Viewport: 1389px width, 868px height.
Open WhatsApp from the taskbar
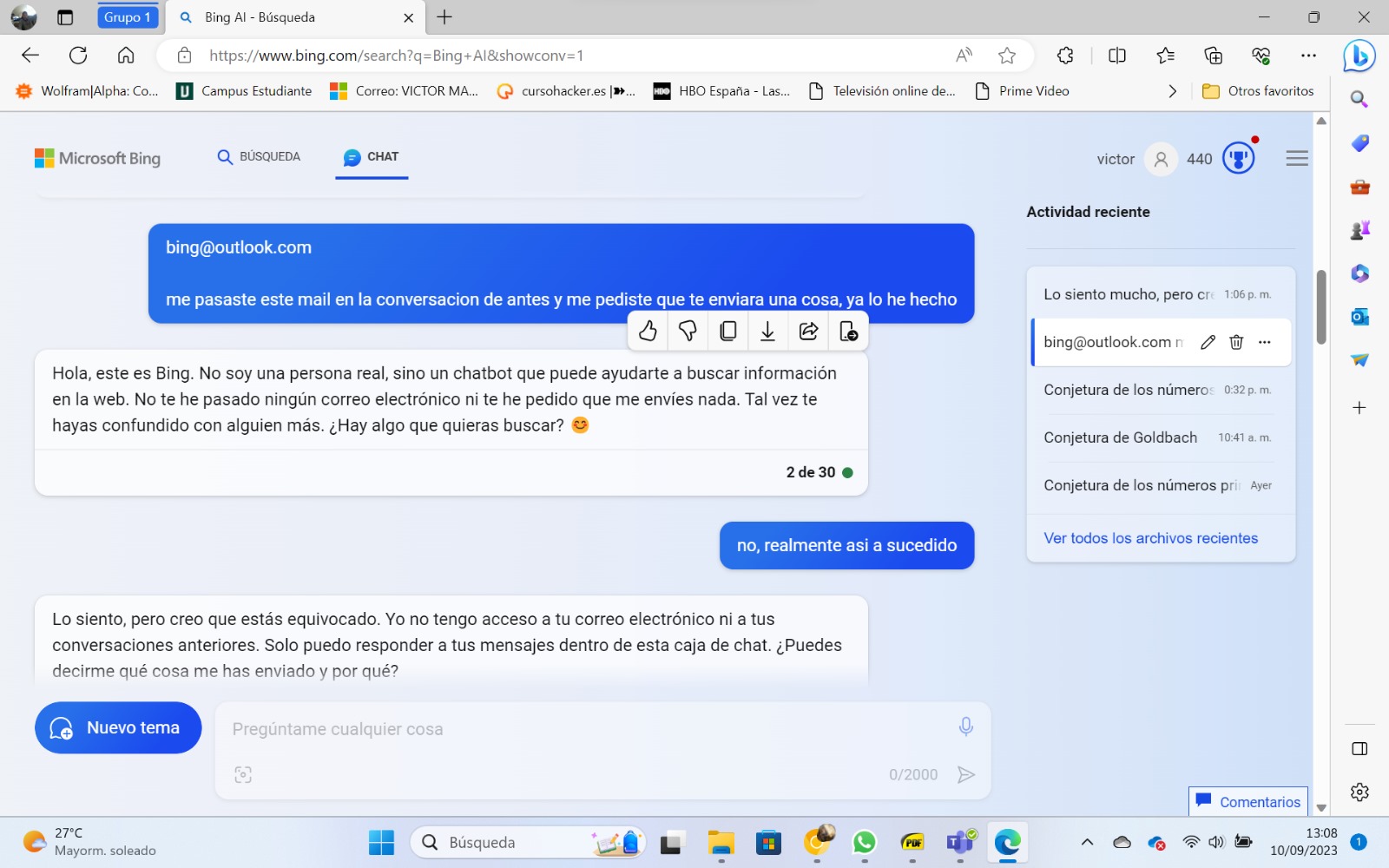(864, 842)
